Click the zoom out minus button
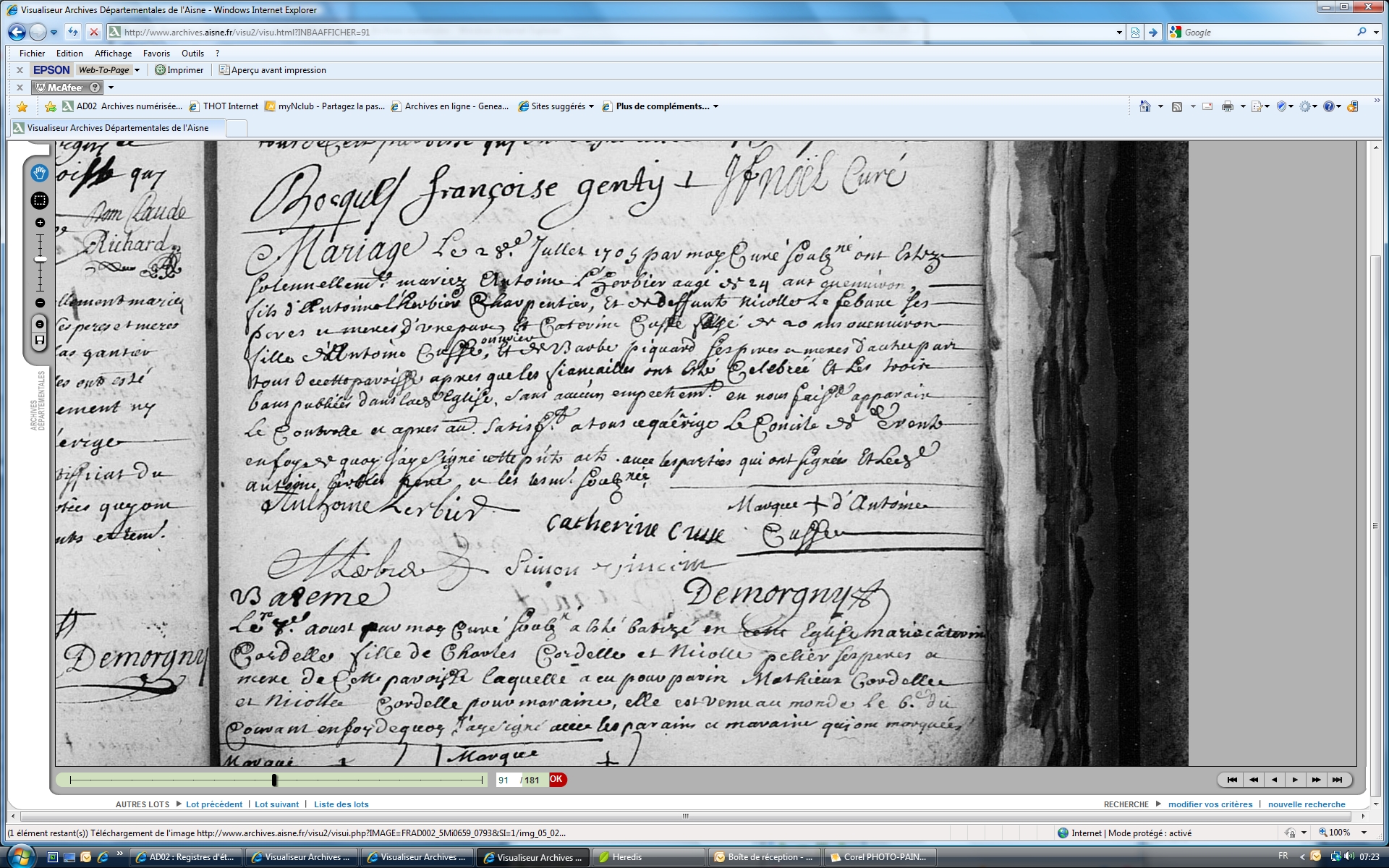 [40, 303]
